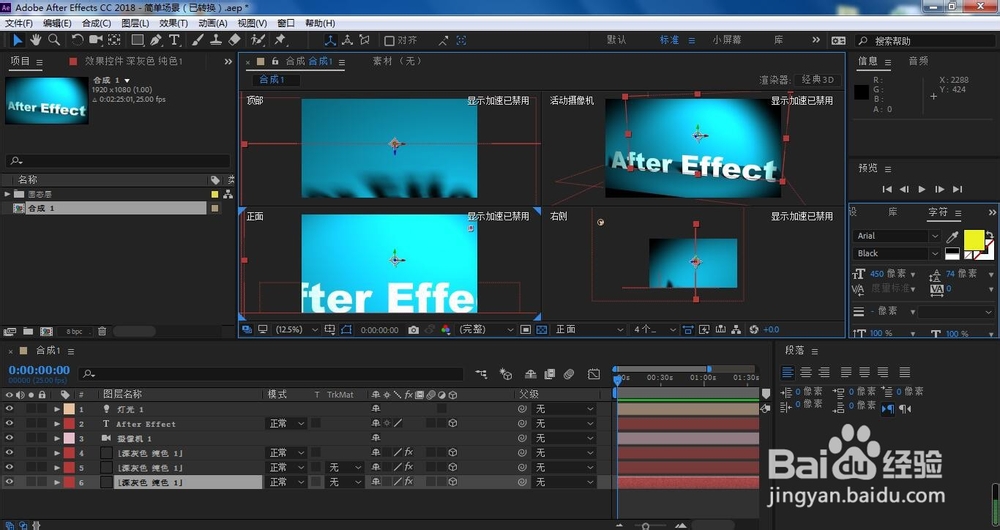Select the Eraser tool
The image size is (1000, 530).
[x=234, y=40]
